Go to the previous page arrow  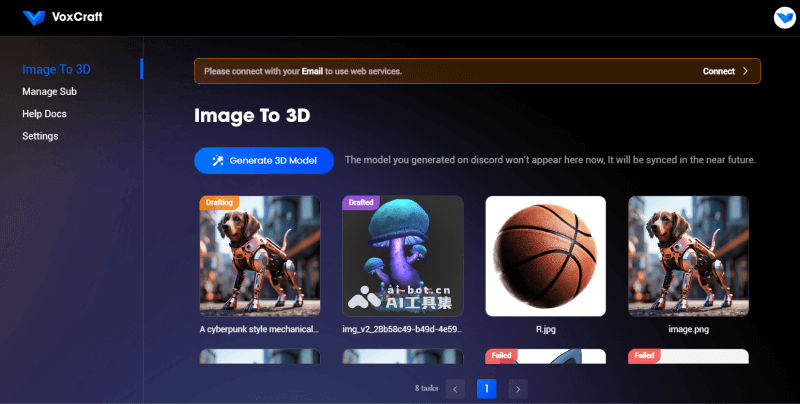click(x=455, y=388)
